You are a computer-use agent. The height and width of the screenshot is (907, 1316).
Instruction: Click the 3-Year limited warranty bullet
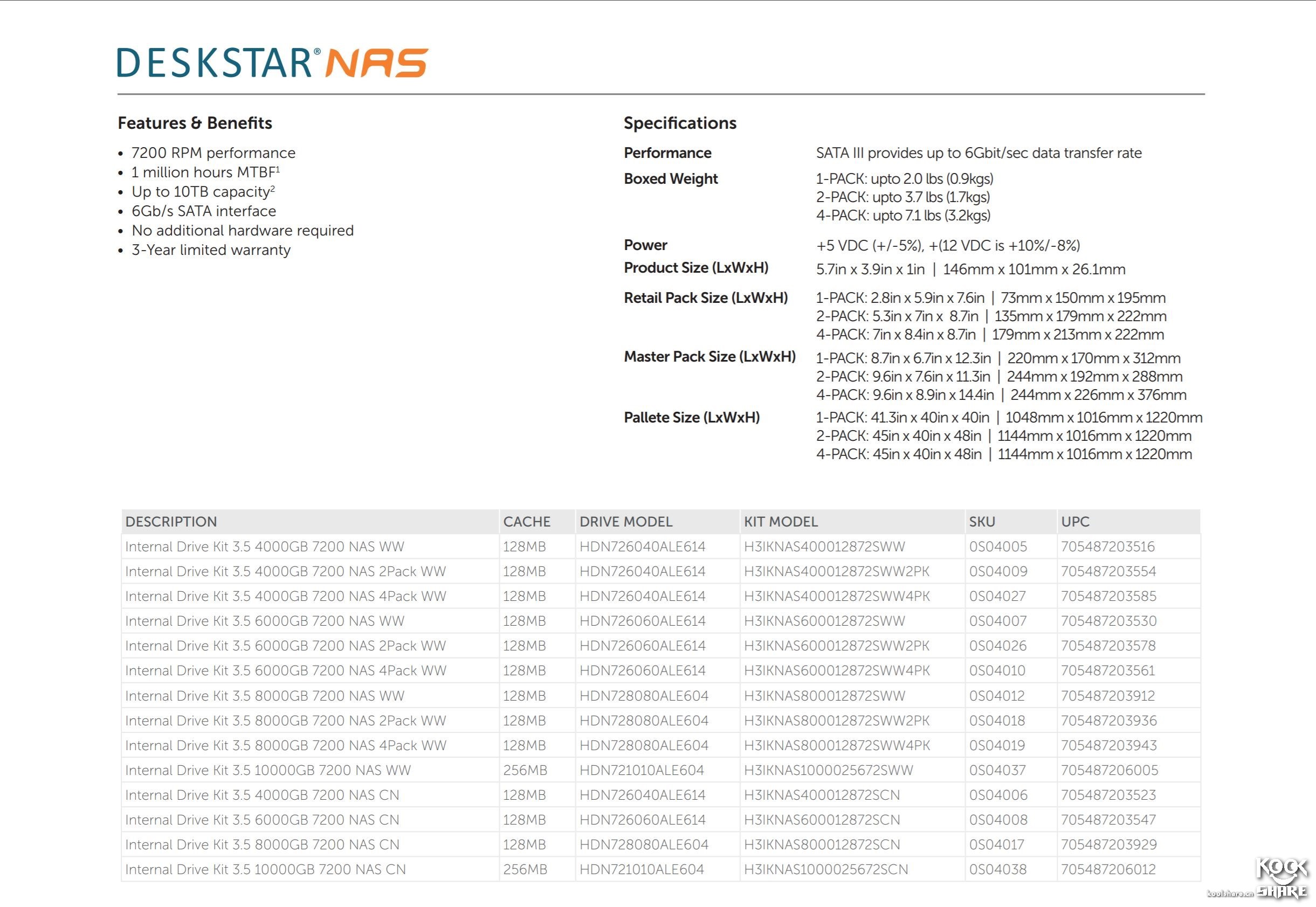click(211, 250)
